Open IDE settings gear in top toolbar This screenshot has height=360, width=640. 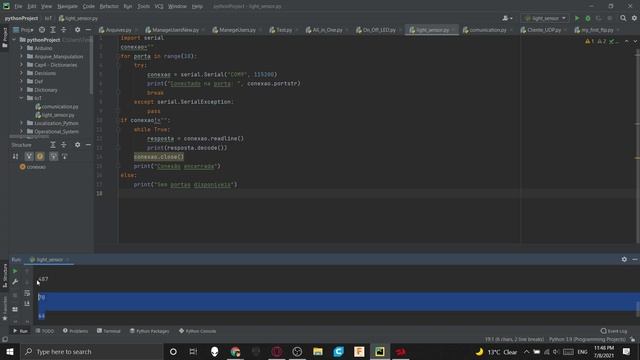click(x=634, y=18)
